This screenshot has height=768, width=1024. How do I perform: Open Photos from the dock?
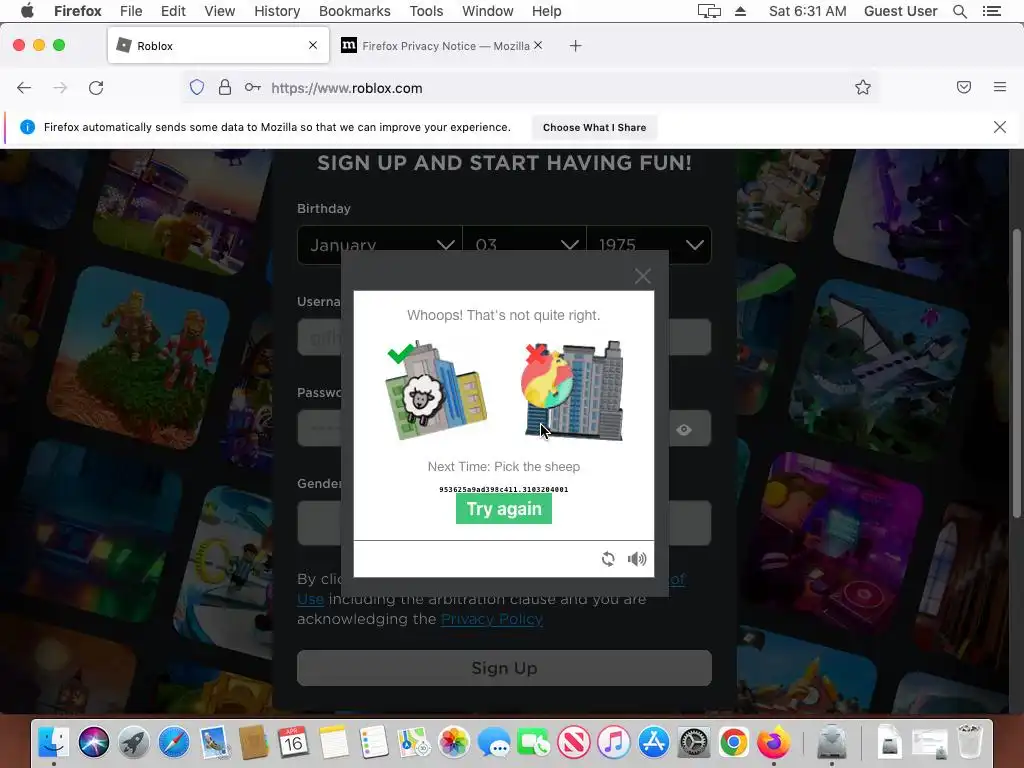(x=454, y=743)
